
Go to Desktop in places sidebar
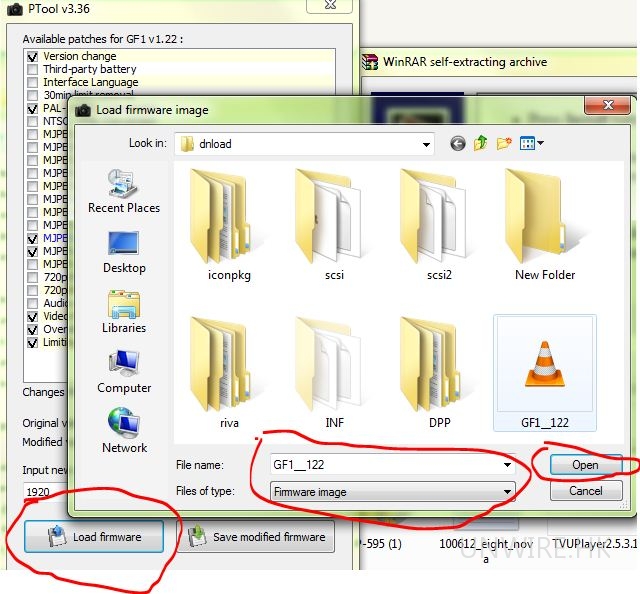click(124, 252)
